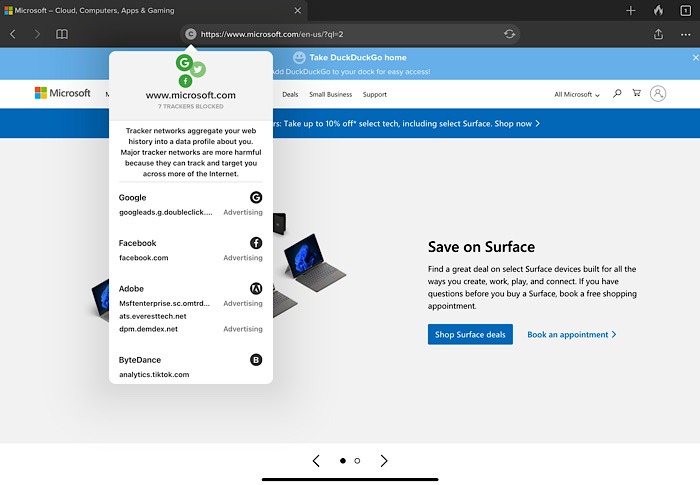Click the Adobe network icon
Image resolution: width=700 pixels, height=485 pixels.
pyautogui.click(x=256, y=288)
